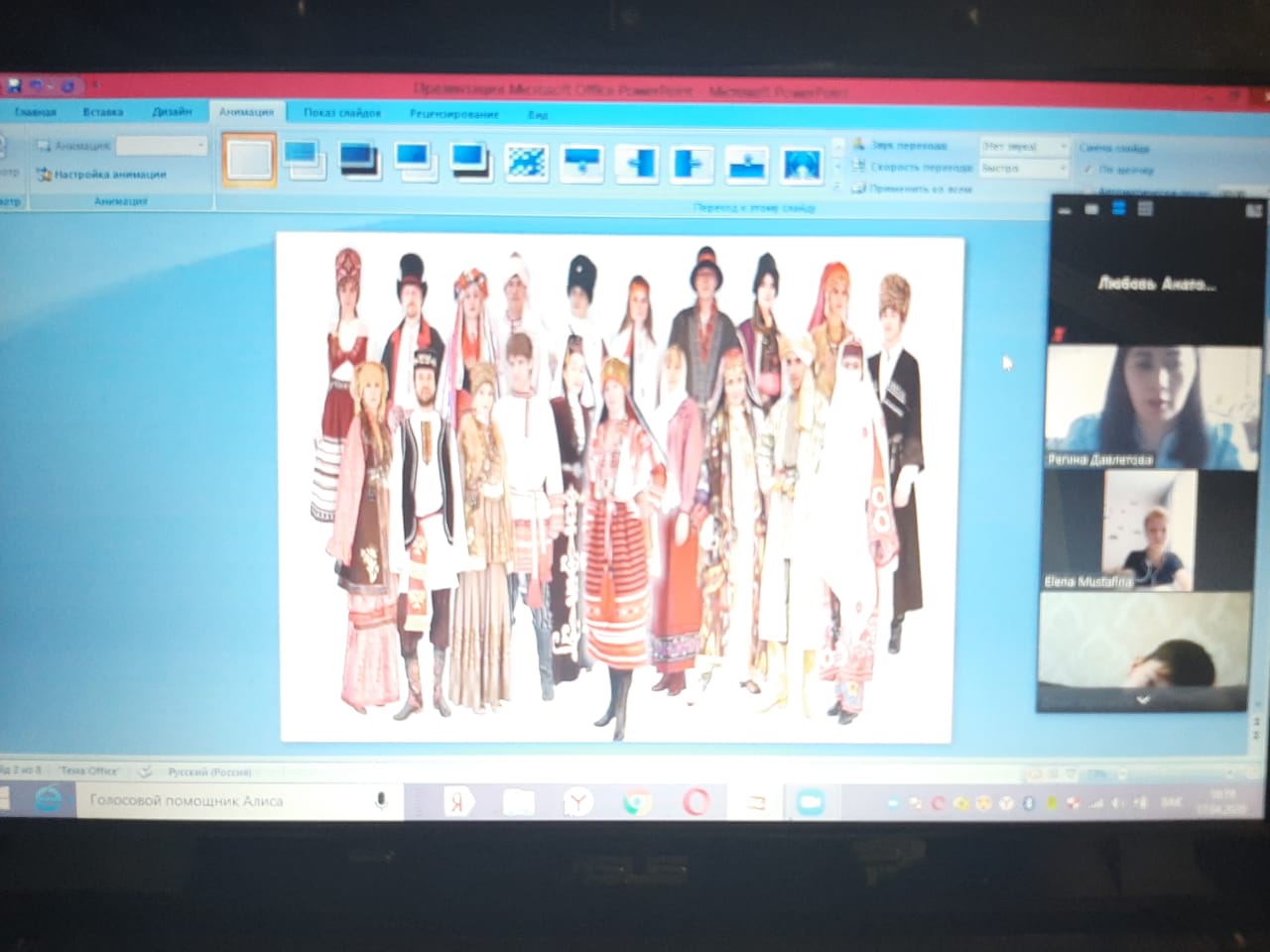The height and width of the screenshot is (952, 1270).
Task: Open the 'Скорость перехода' speed dropdown
Action: [x=1023, y=168]
